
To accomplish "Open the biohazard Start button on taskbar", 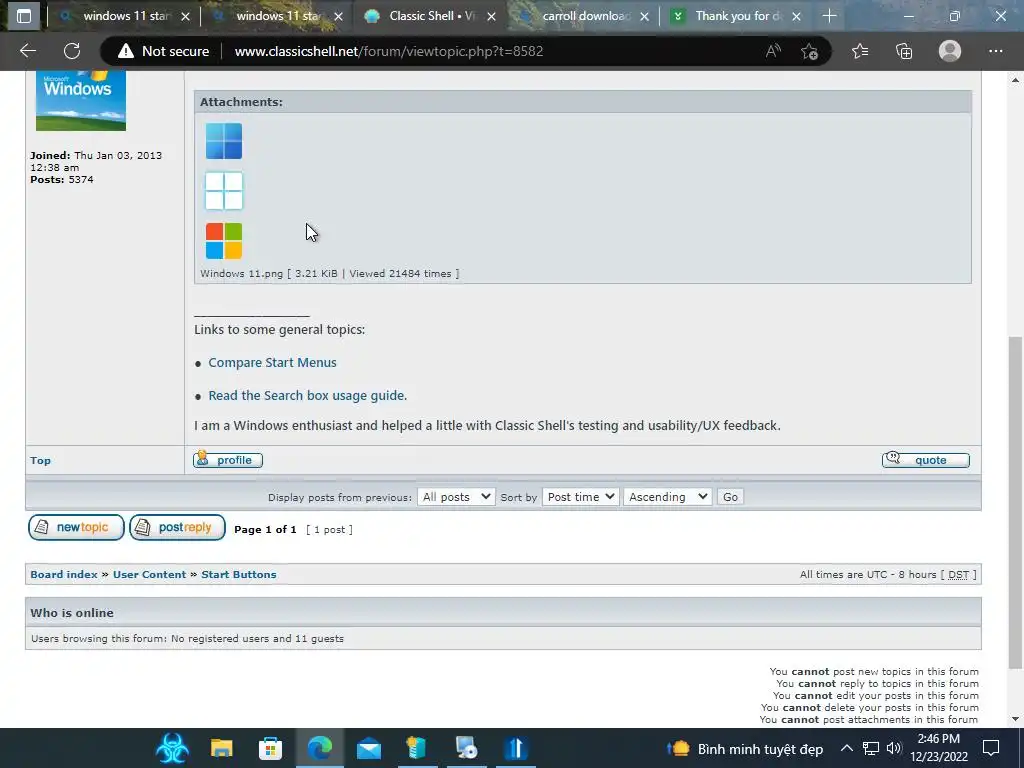I will click(172, 748).
